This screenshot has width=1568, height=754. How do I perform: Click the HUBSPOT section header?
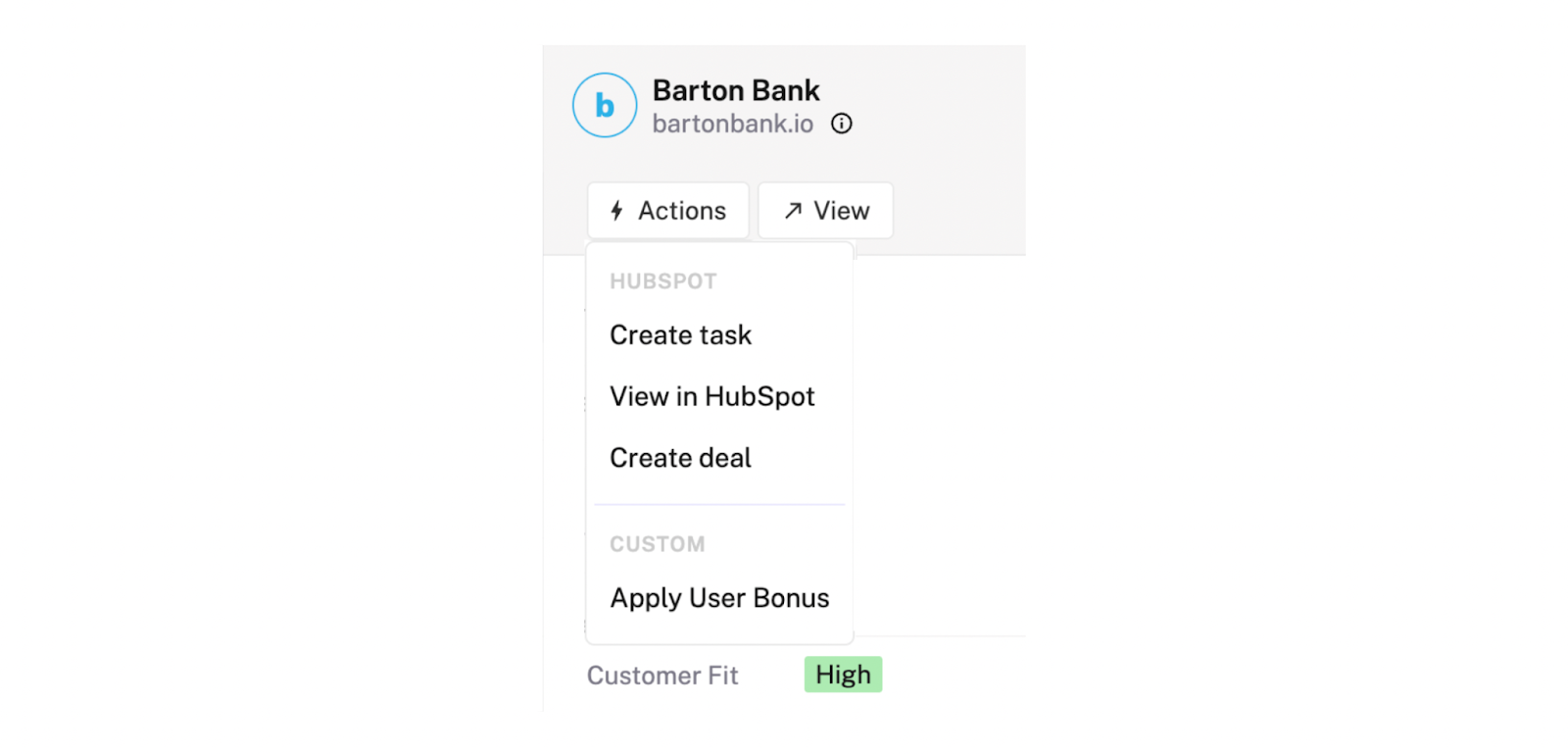[663, 281]
